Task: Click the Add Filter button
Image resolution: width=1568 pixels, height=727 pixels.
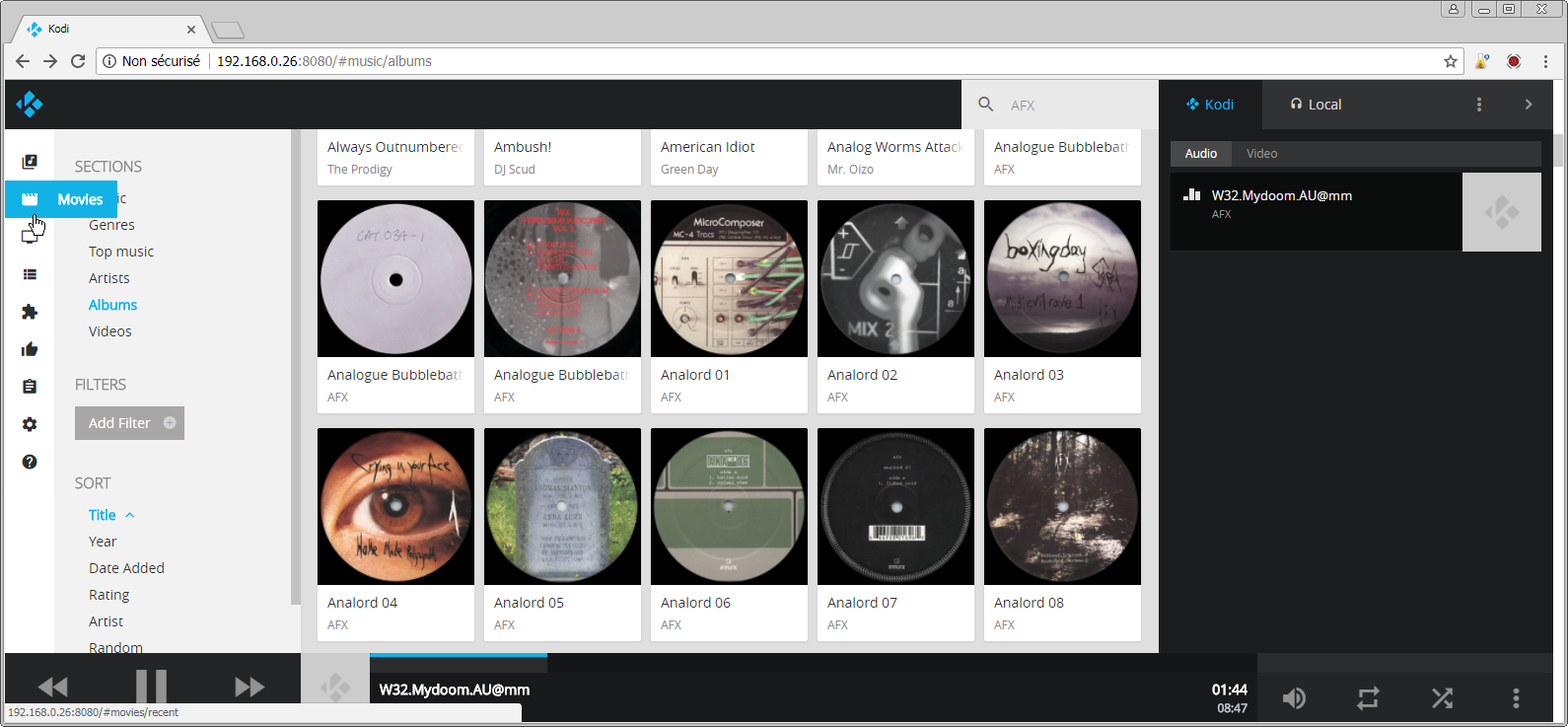Action: point(129,423)
